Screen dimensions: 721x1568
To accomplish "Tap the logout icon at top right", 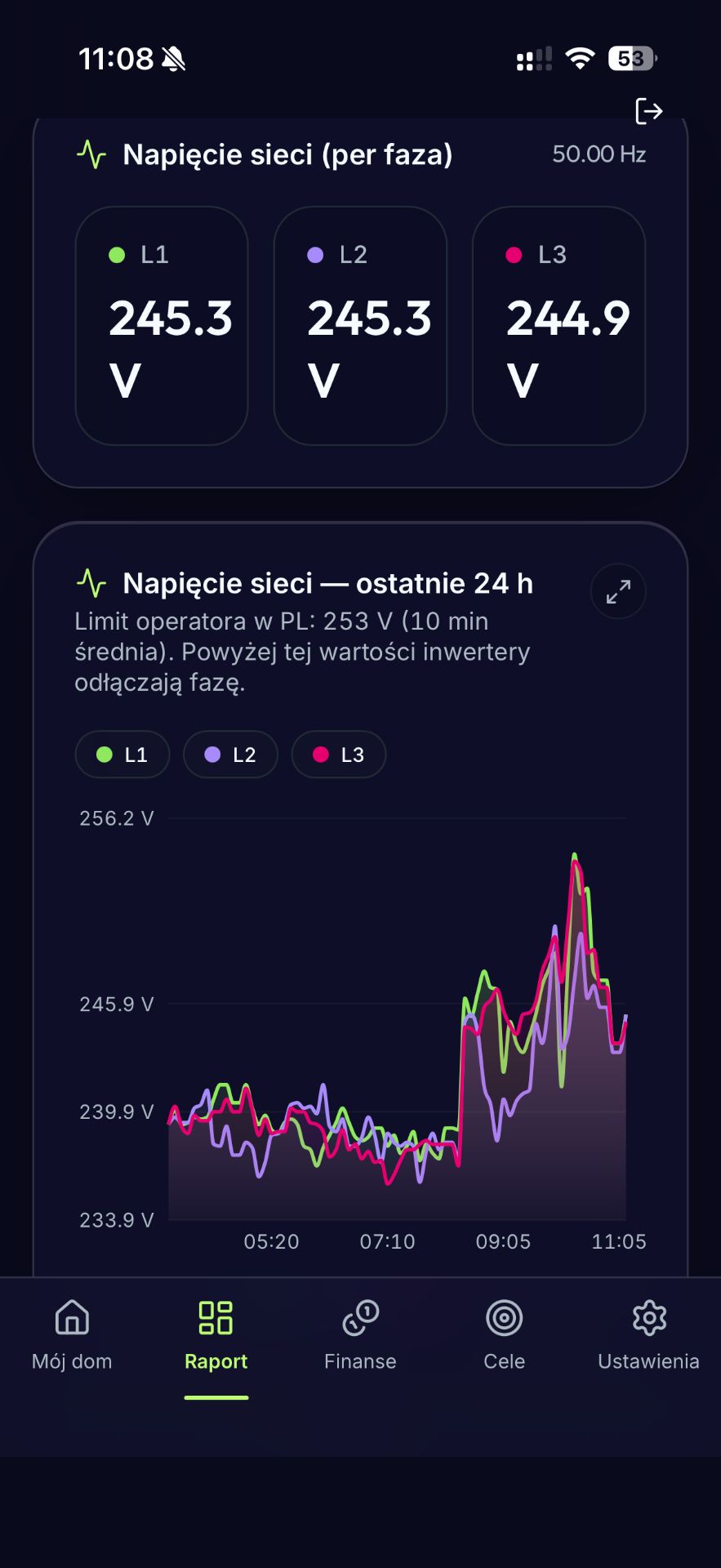I will coord(648,110).
